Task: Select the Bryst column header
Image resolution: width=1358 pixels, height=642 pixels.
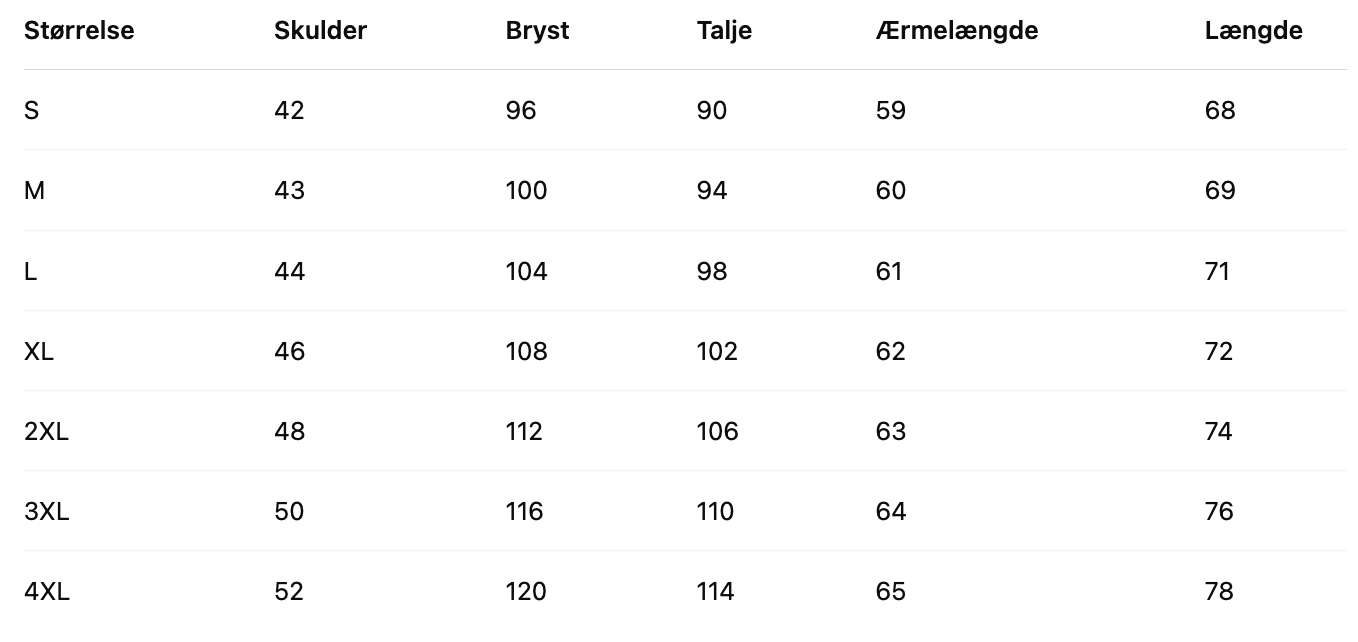Action: pyautogui.click(x=537, y=30)
